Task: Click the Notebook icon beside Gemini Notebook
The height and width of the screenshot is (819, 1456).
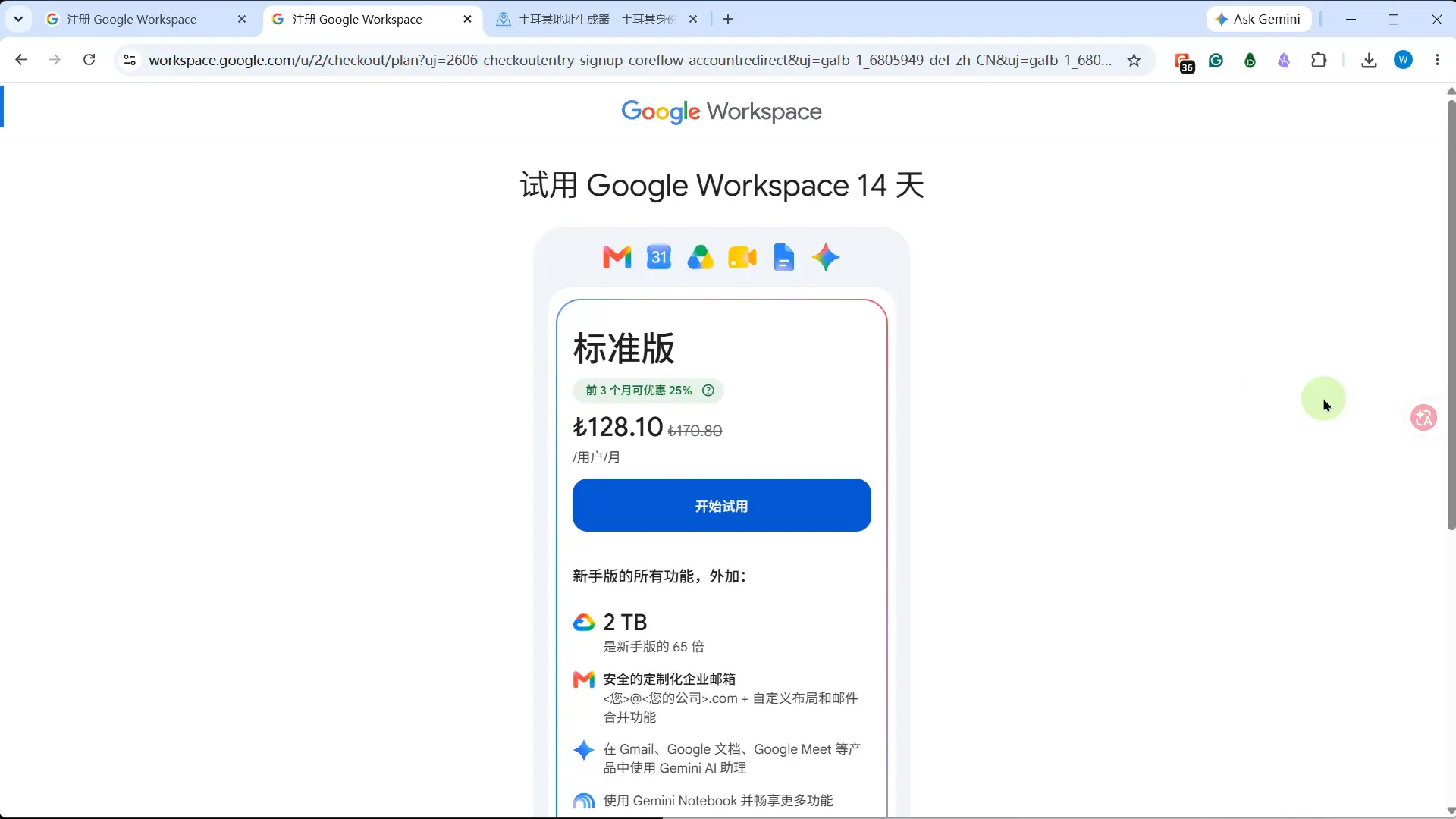Action: click(x=584, y=802)
